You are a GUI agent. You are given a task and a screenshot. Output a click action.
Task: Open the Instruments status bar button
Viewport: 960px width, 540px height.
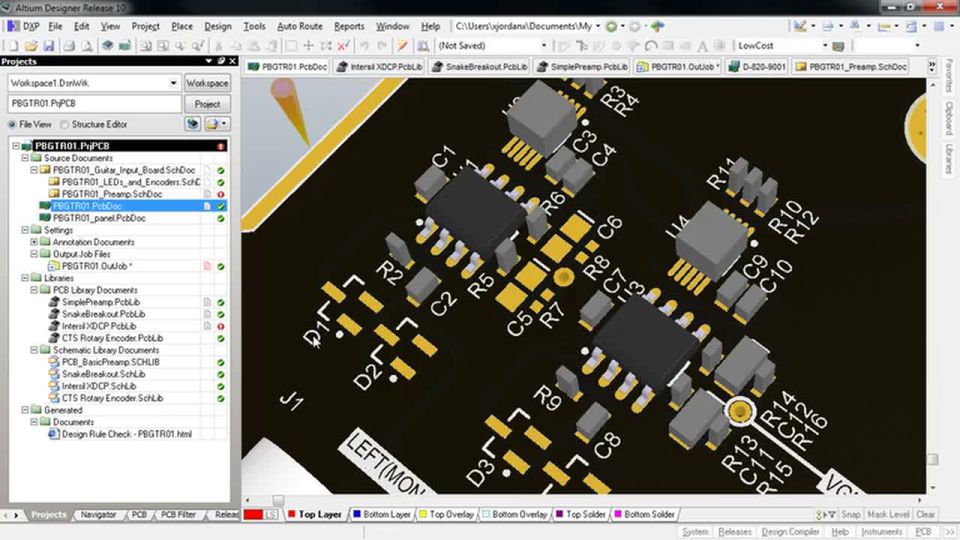[881, 532]
